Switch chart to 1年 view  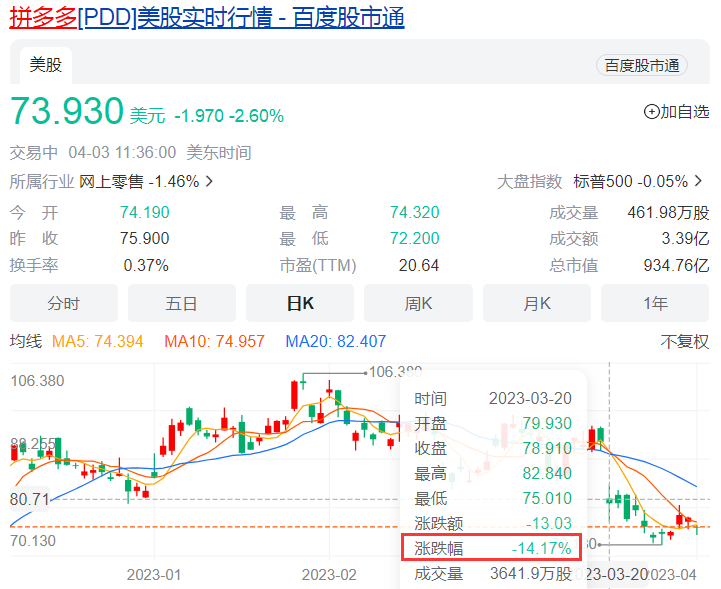(655, 303)
